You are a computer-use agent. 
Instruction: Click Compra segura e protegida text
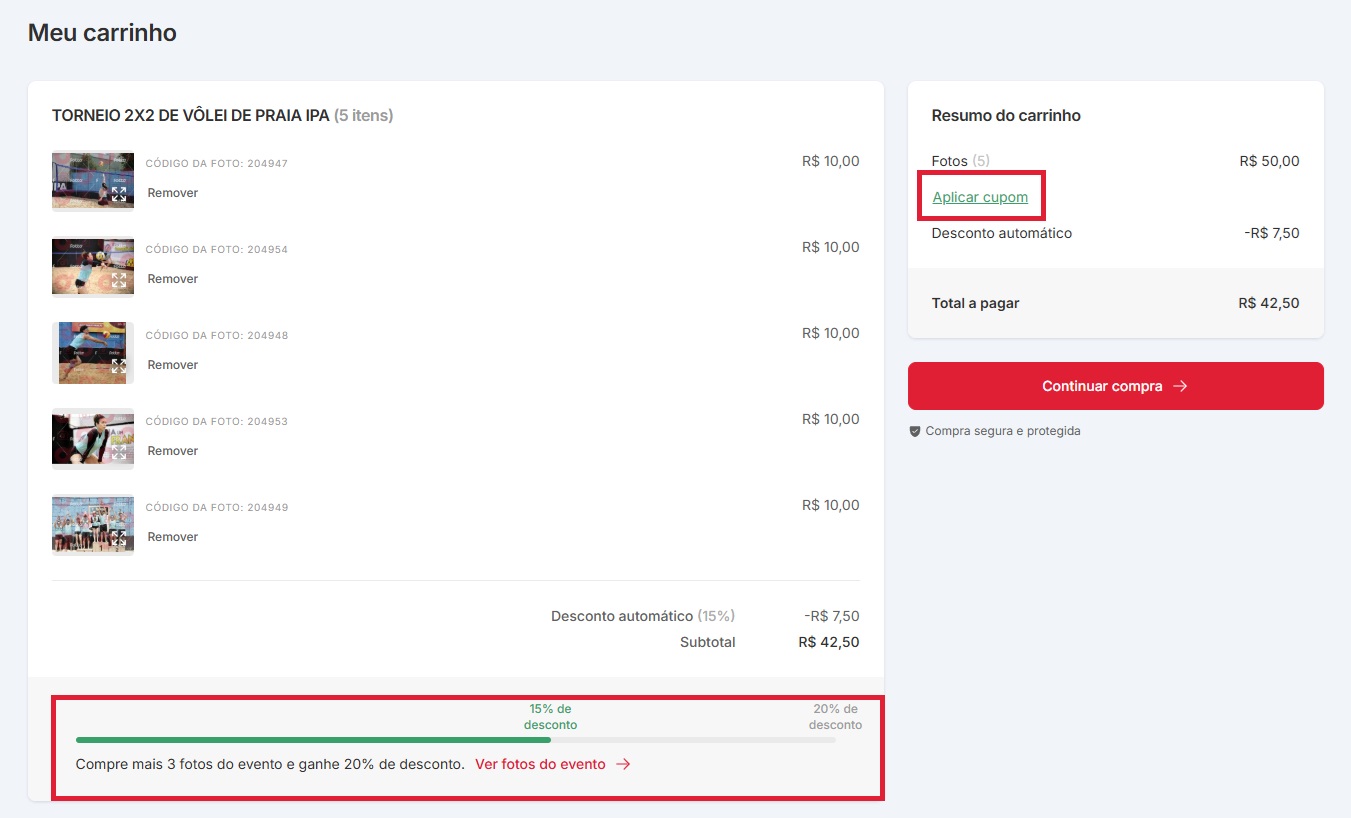(x=1003, y=431)
